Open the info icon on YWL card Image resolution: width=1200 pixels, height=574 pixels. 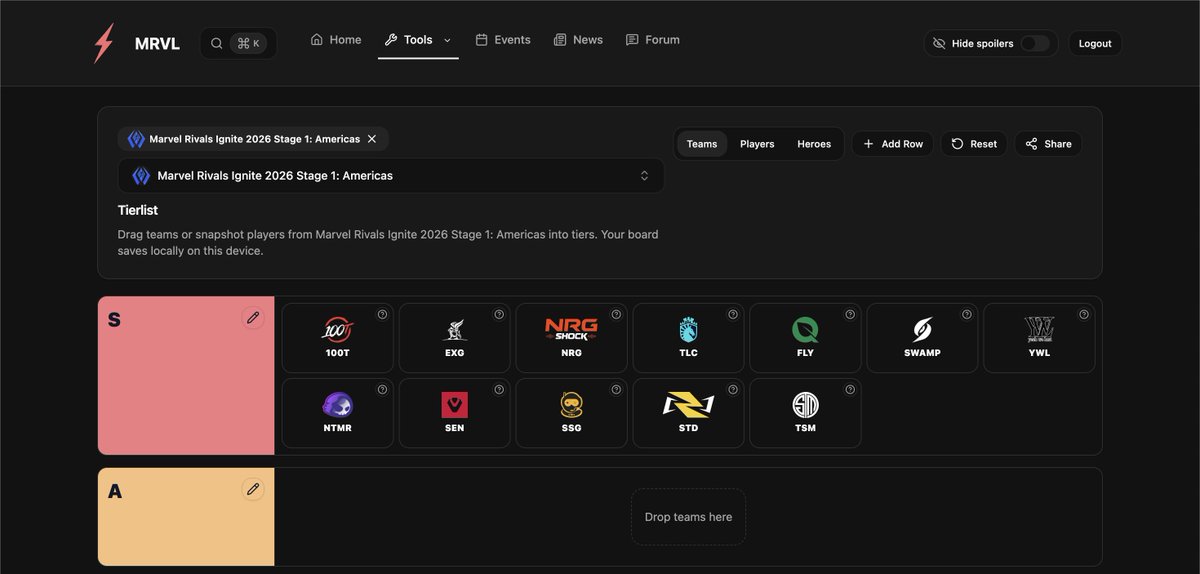pyautogui.click(x=1084, y=314)
